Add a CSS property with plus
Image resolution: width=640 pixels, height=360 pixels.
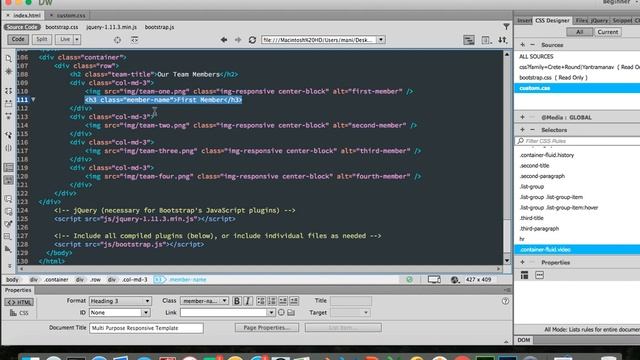pos(522,262)
